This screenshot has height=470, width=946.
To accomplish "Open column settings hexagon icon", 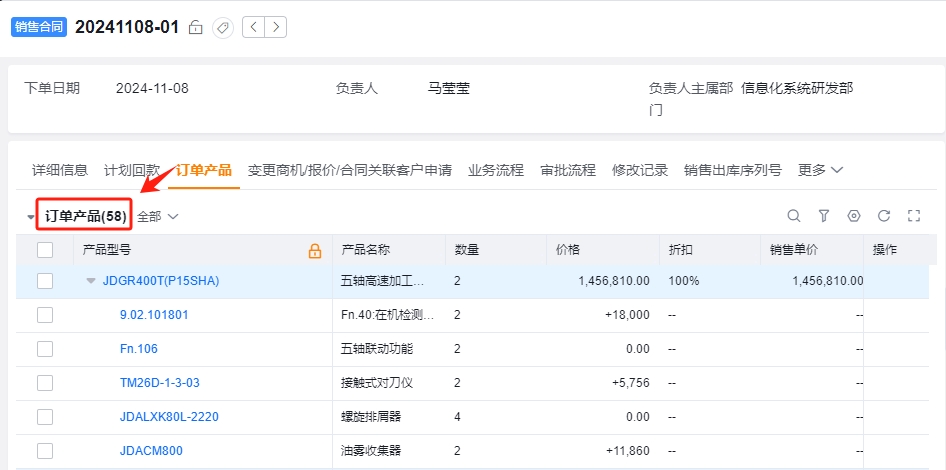I will [854, 216].
